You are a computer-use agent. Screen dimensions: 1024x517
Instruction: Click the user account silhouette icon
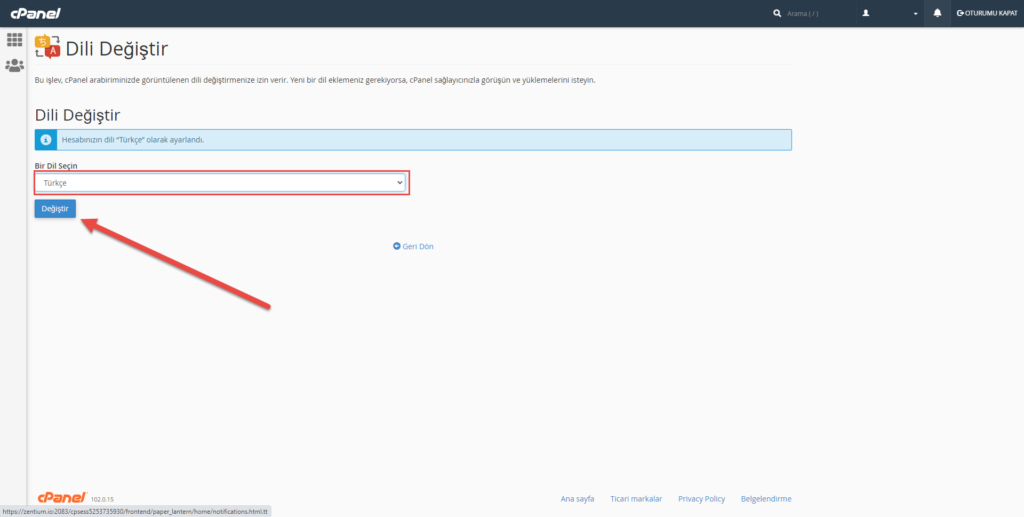tap(866, 13)
